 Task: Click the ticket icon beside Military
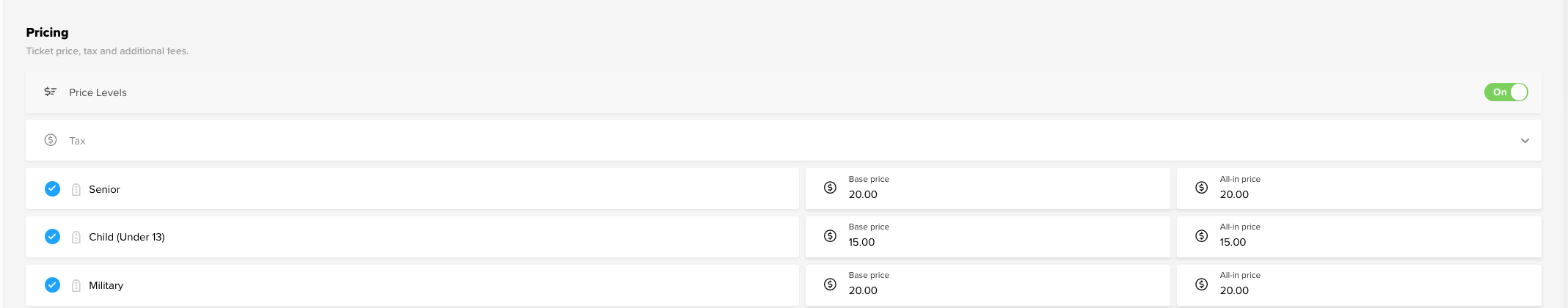[76, 285]
